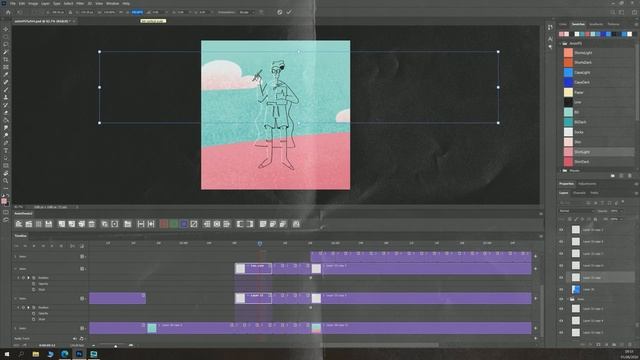
Task: Open File Explorer from the taskbar
Action: click(x=36, y=354)
